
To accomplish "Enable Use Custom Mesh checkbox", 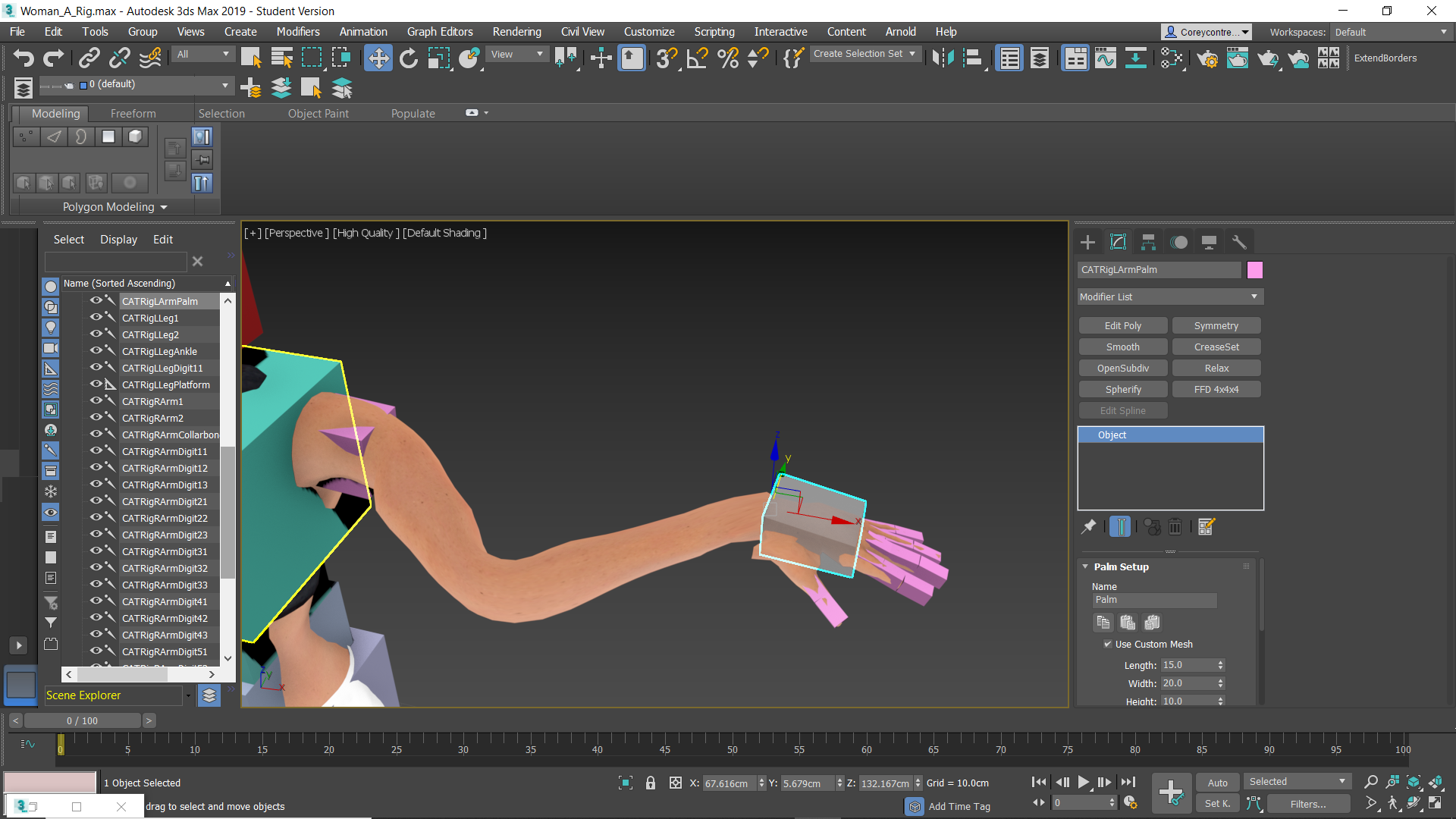I will coord(1107,643).
